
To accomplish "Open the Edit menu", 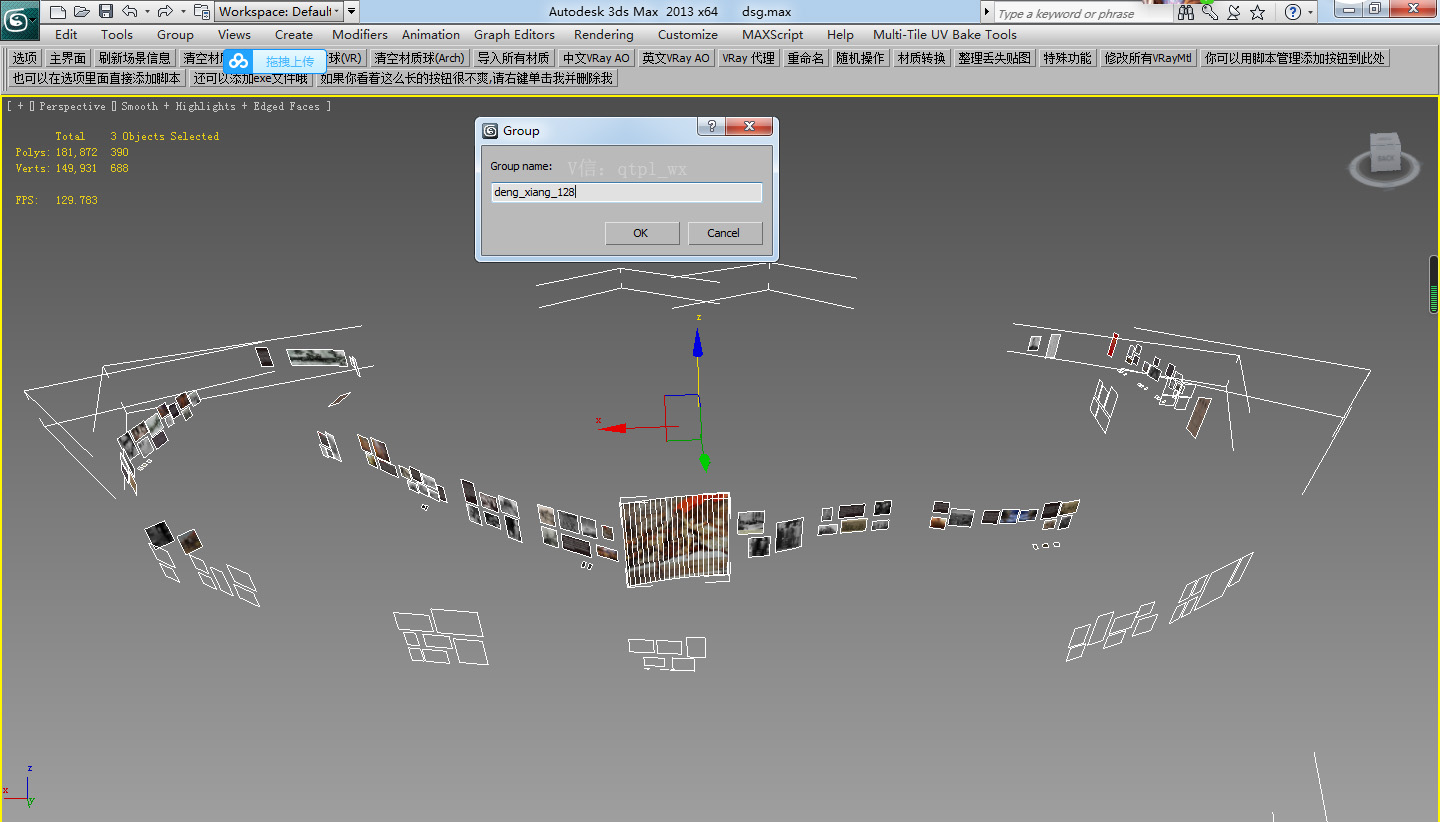I will 66,34.
